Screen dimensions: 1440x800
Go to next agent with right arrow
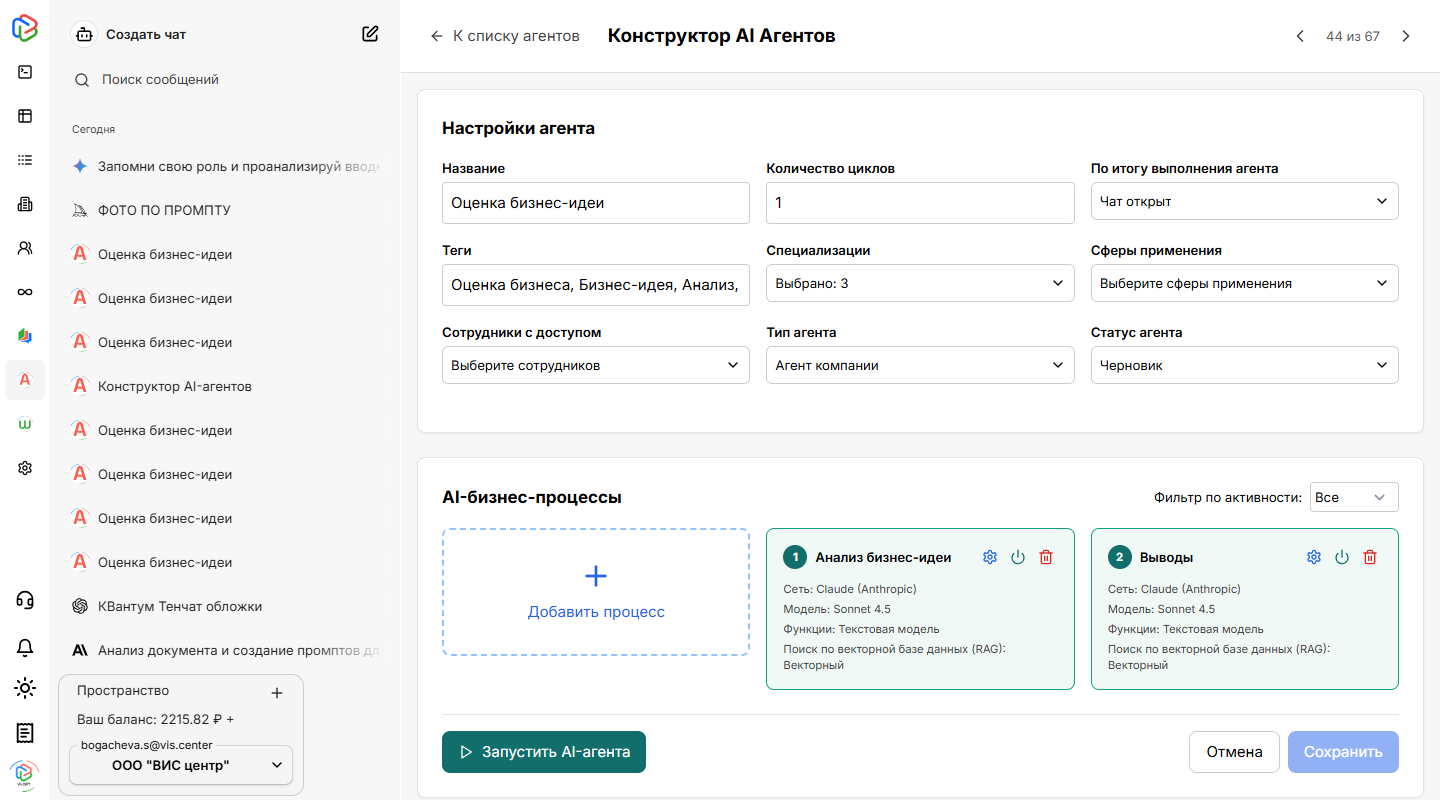pos(1406,36)
